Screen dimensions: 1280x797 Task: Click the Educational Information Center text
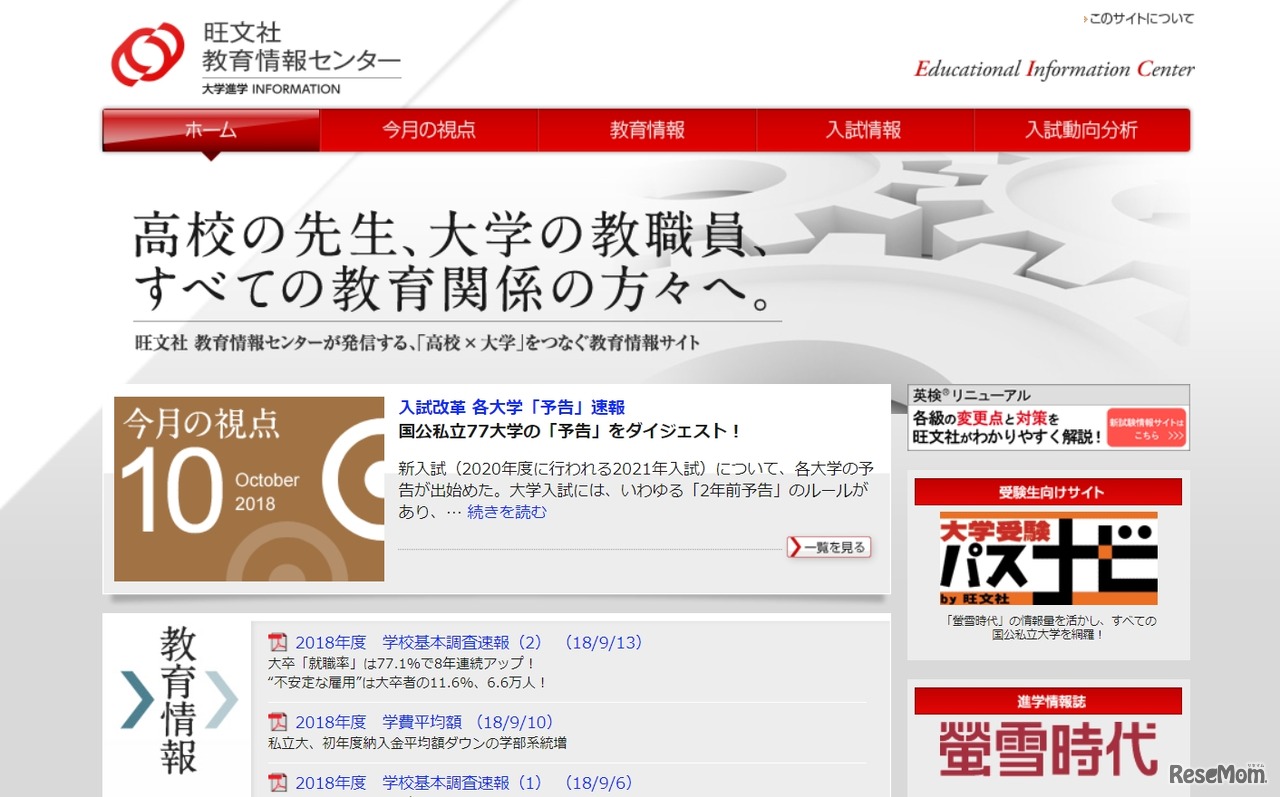tap(1054, 69)
